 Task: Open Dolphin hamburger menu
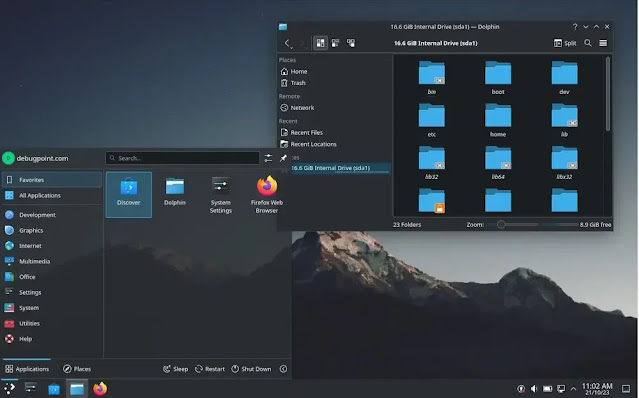pos(603,43)
